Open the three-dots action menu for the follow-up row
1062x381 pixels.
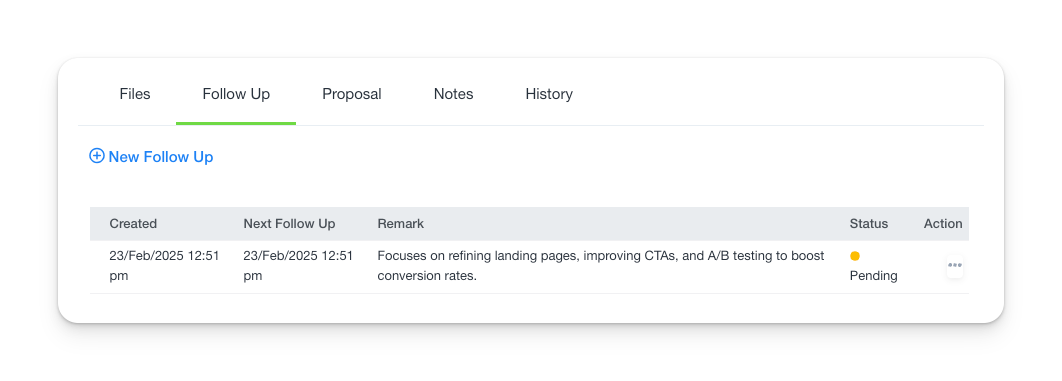pyautogui.click(x=955, y=265)
